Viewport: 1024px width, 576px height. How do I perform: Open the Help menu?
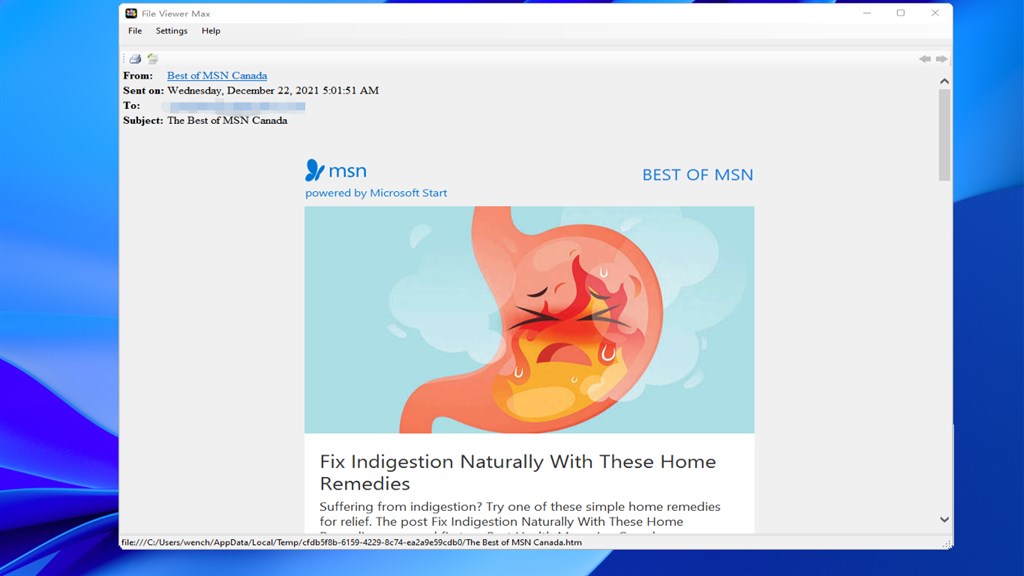(x=210, y=31)
